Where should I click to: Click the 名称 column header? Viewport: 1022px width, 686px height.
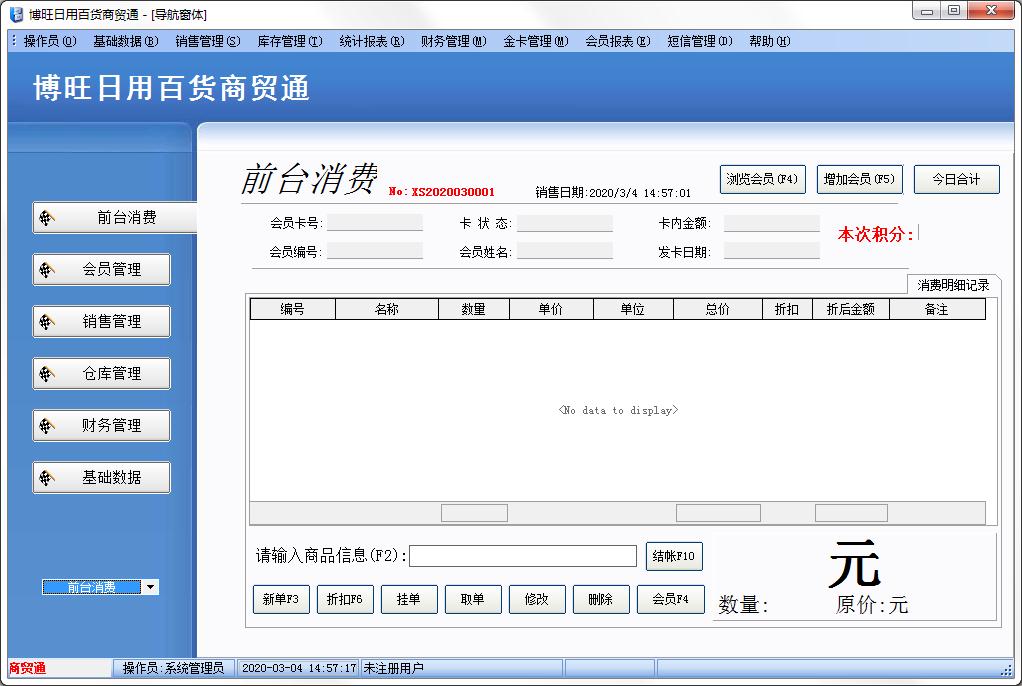click(x=387, y=309)
